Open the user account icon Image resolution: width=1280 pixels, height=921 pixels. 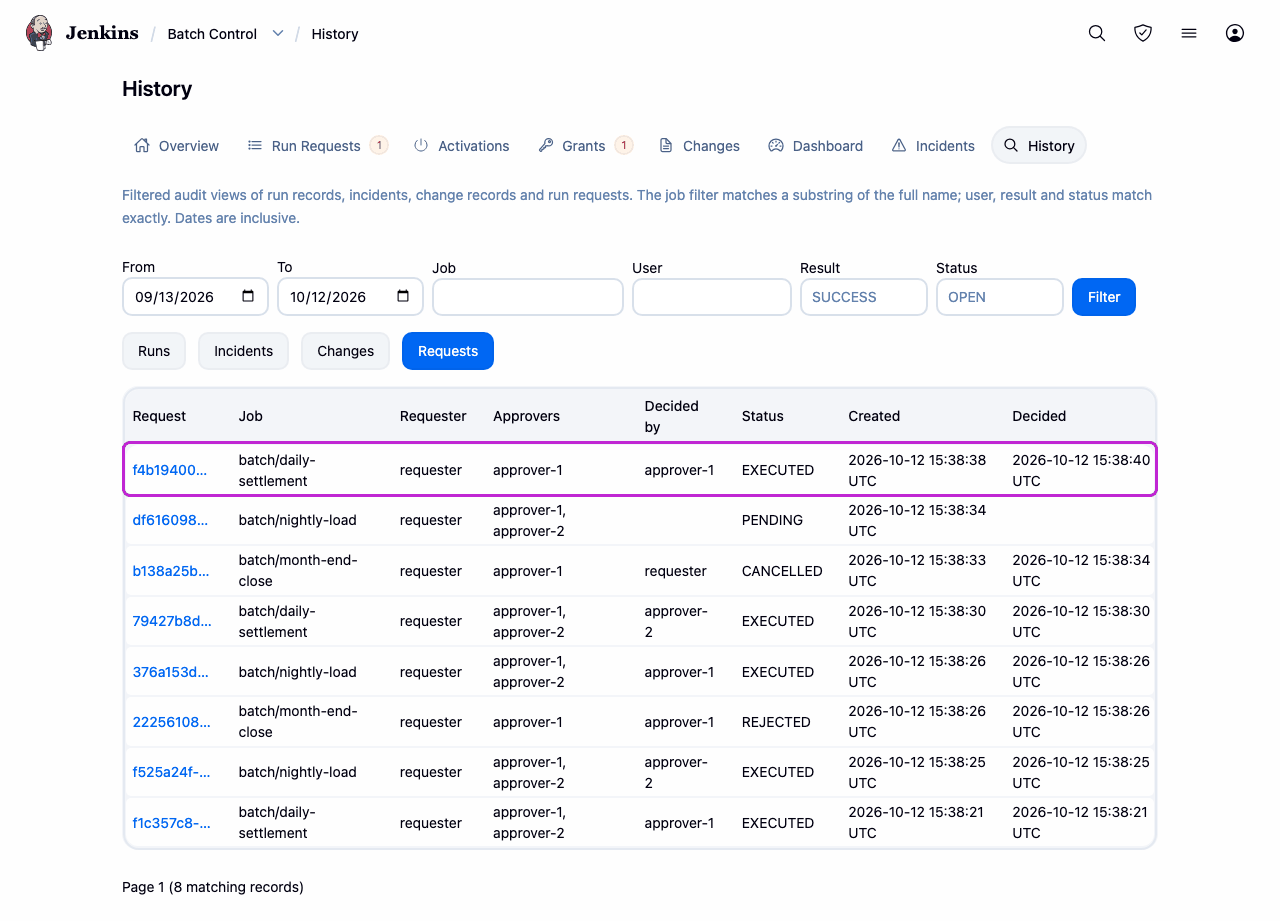pos(1235,33)
